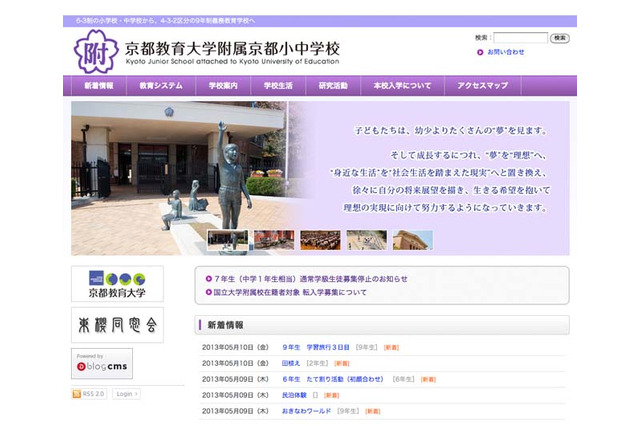Open the 田植え news article
Screen dimensions: 640x426
291,363
